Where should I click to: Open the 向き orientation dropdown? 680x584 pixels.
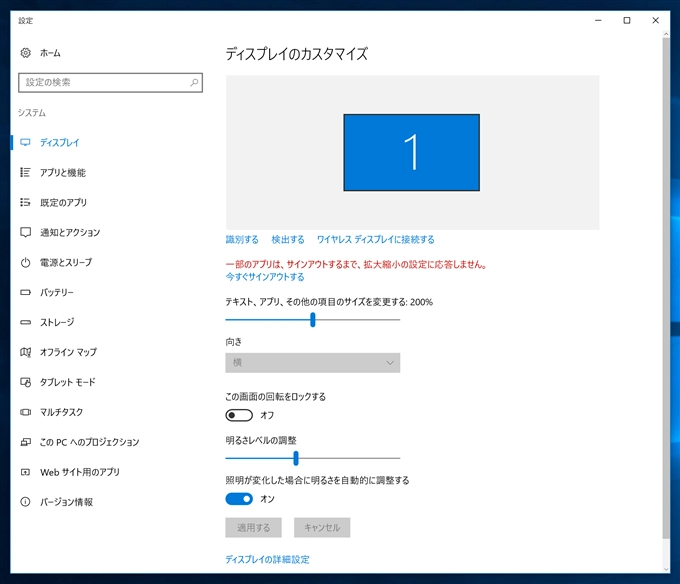(x=312, y=362)
